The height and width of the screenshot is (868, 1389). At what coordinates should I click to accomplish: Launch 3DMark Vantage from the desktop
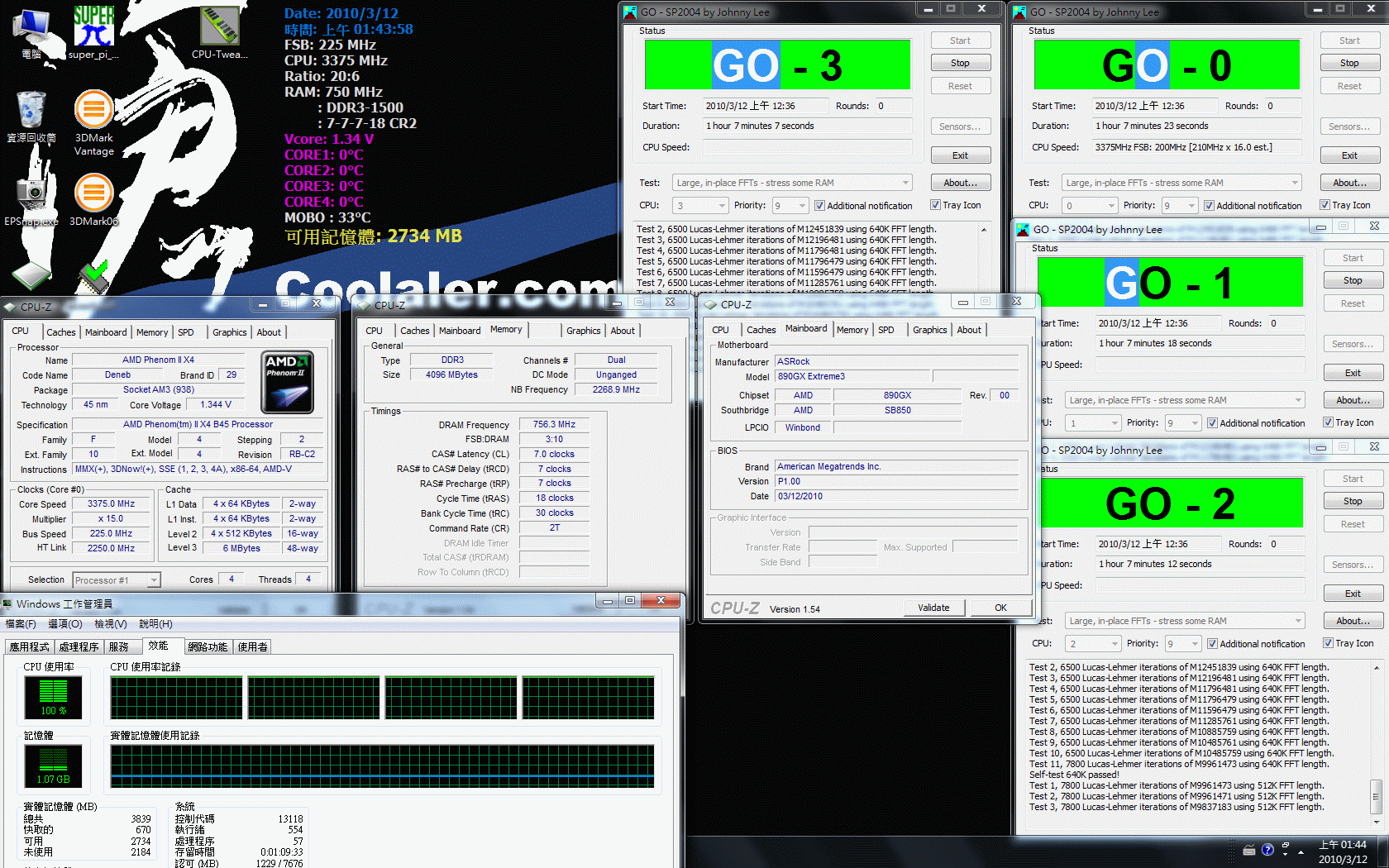pos(94,122)
